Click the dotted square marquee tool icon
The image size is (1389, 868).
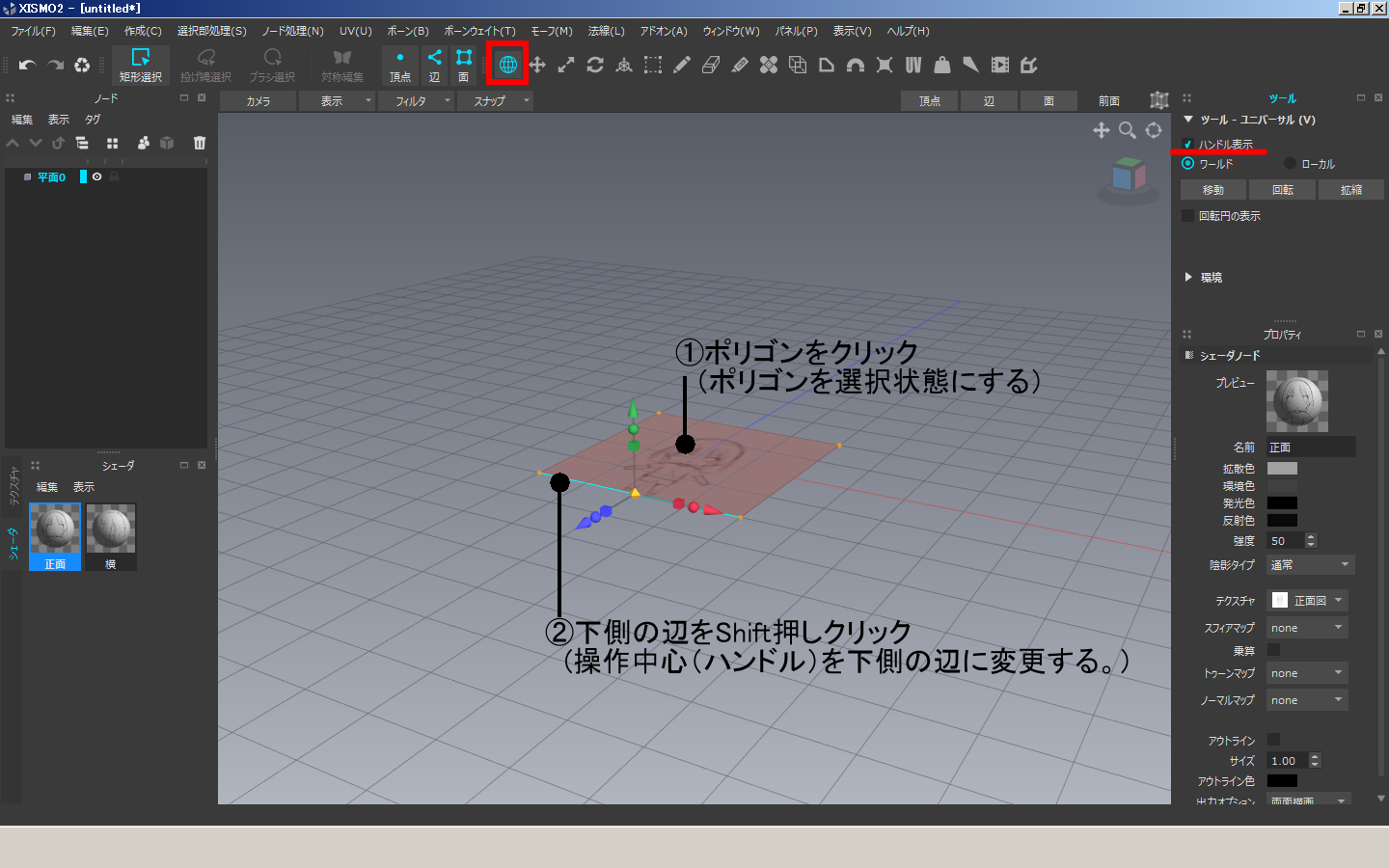653,65
